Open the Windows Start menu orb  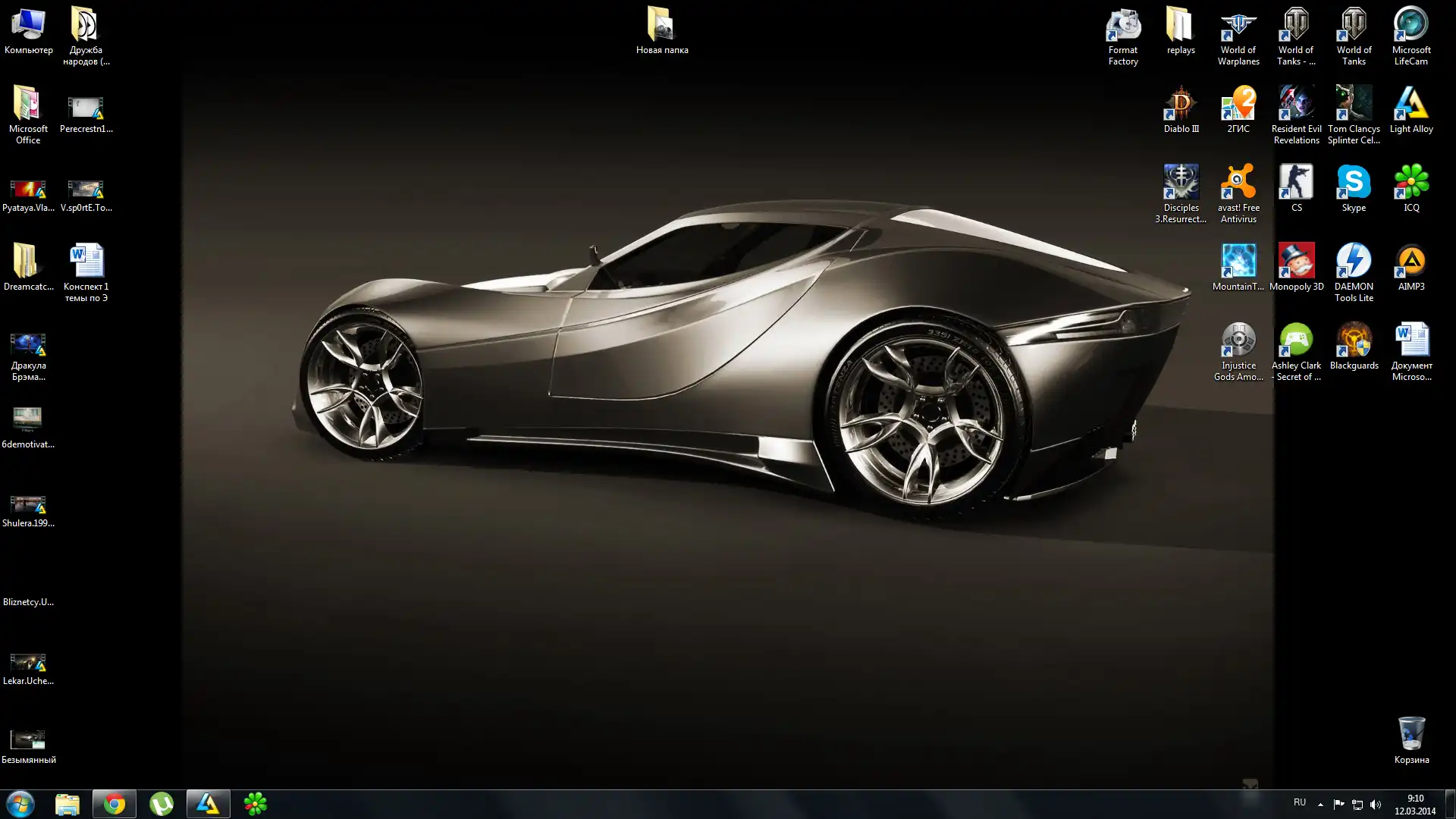(x=20, y=804)
